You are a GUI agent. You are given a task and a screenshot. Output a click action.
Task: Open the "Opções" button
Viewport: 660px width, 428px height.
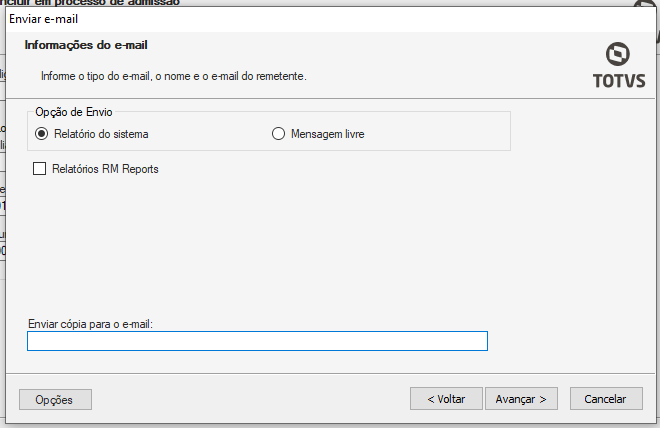click(55, 399)
